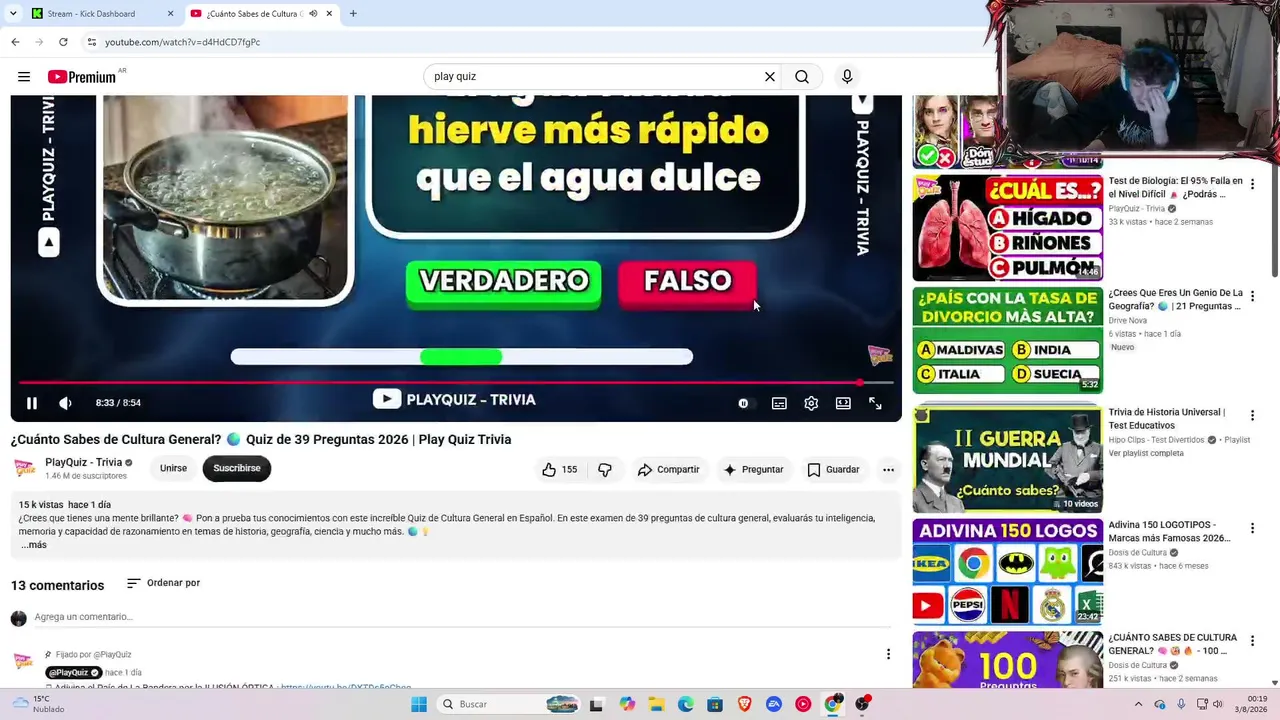This screenshot has width=1280, height=720.
Task: Close the YouTube video tab
Action: pos(329,14)
